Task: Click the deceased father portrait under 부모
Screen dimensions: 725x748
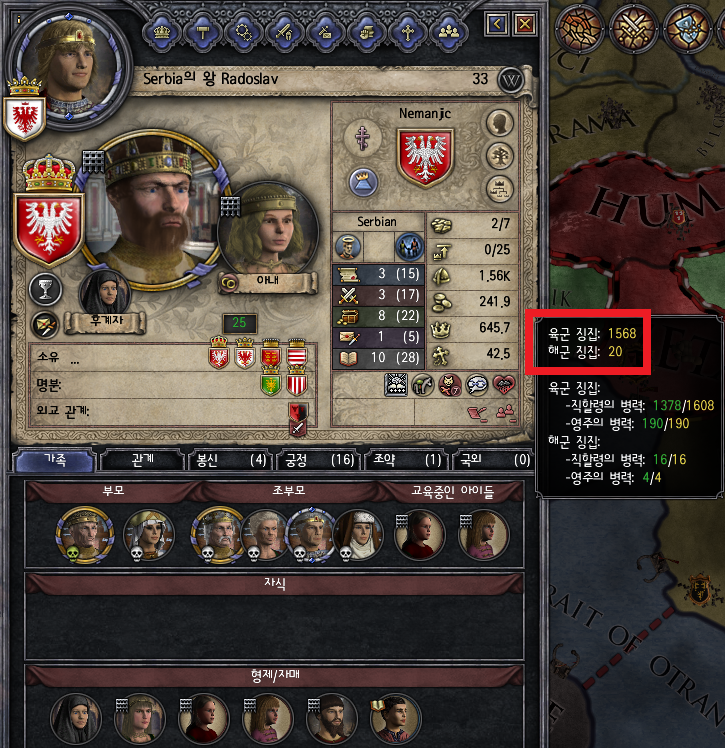Action: (x=84, y=533)
